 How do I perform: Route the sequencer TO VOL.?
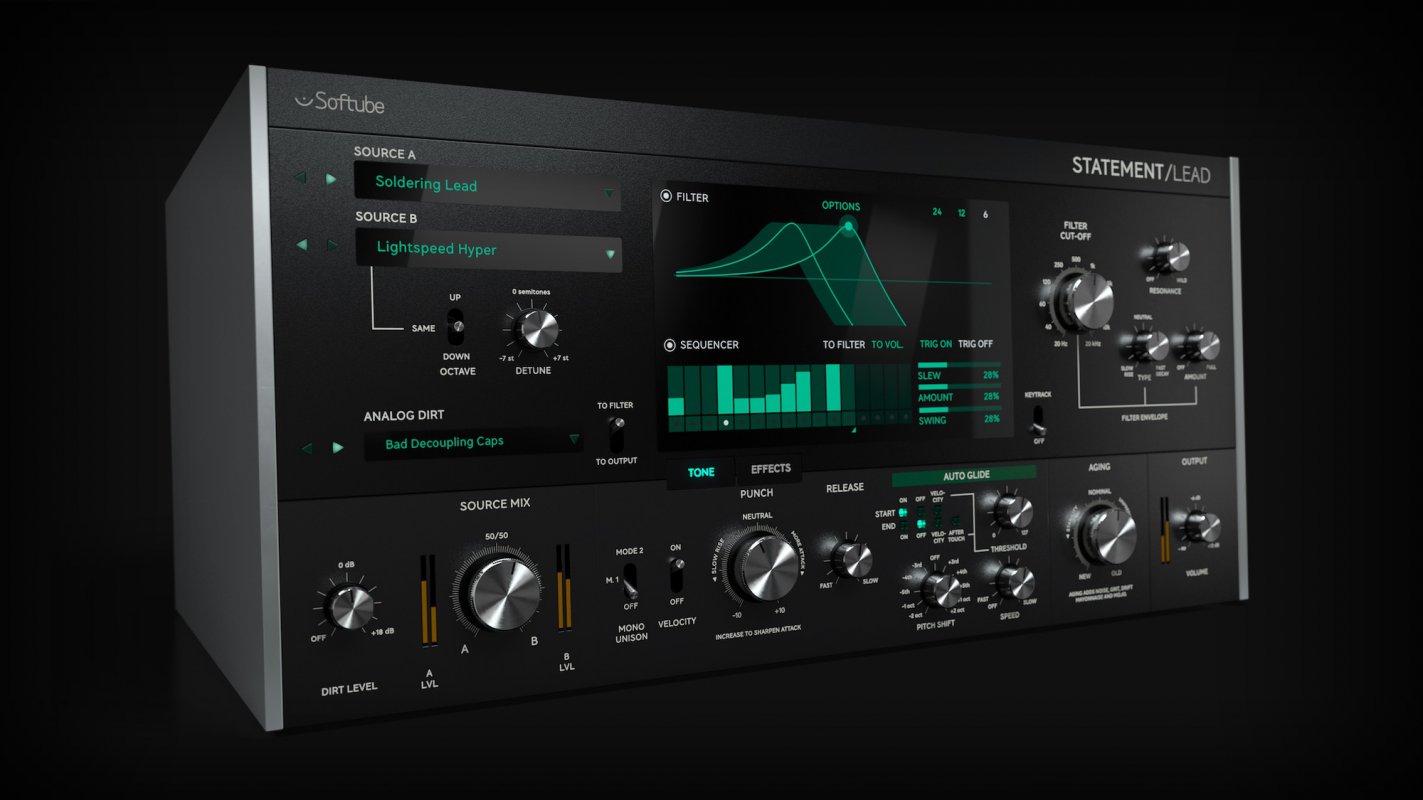tap(888, 343)
